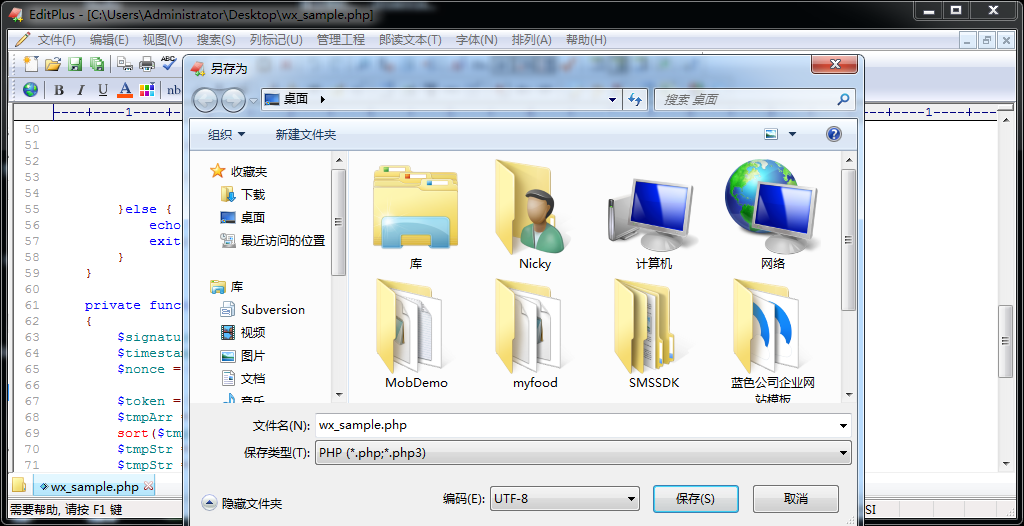Click the 新建文件夹 button
Viewport: 1024px width, 526px height.
click(x=306, y=135)
